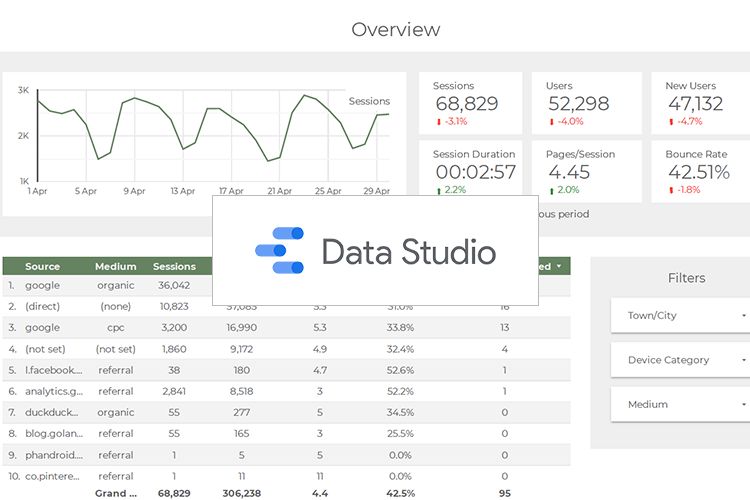This screenshot has height=500, width=750.
Task: Sort table by Sessions column header
Action: [x=174, y=267]
